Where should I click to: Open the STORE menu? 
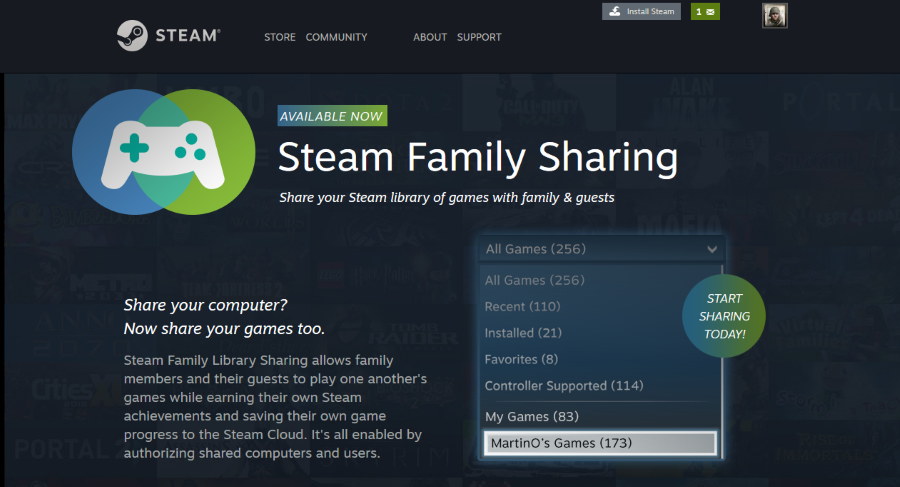pyautogui.click(x=280, y=37)
